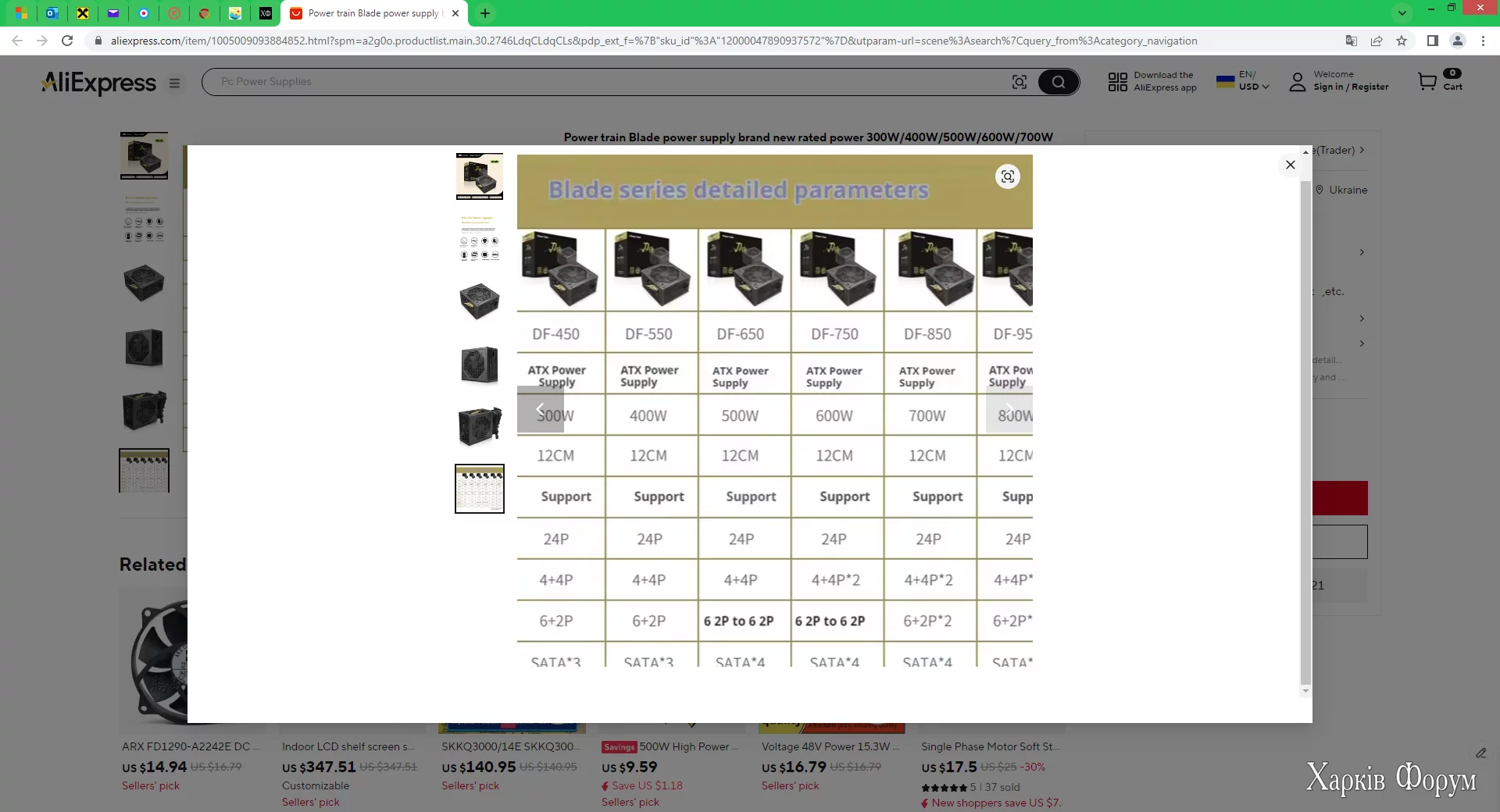This screenshot has height=812, width=1500.
Task: Switch to the pinned purple mail tab
Action: 113,13
